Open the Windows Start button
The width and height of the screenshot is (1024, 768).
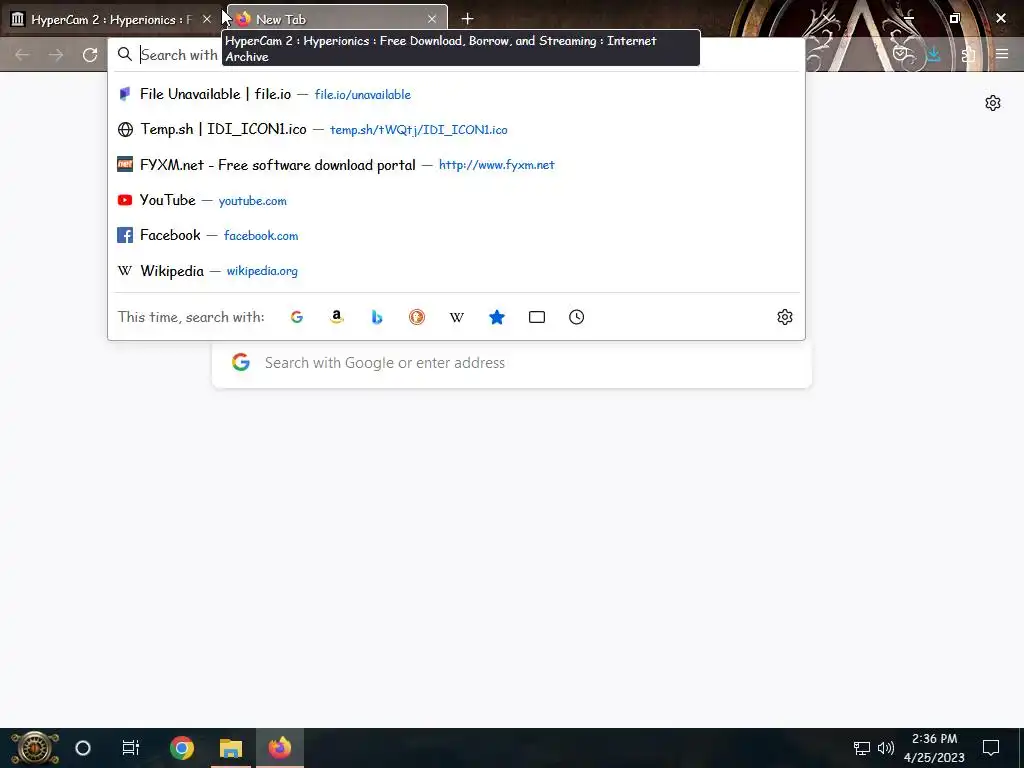point(34,748)
